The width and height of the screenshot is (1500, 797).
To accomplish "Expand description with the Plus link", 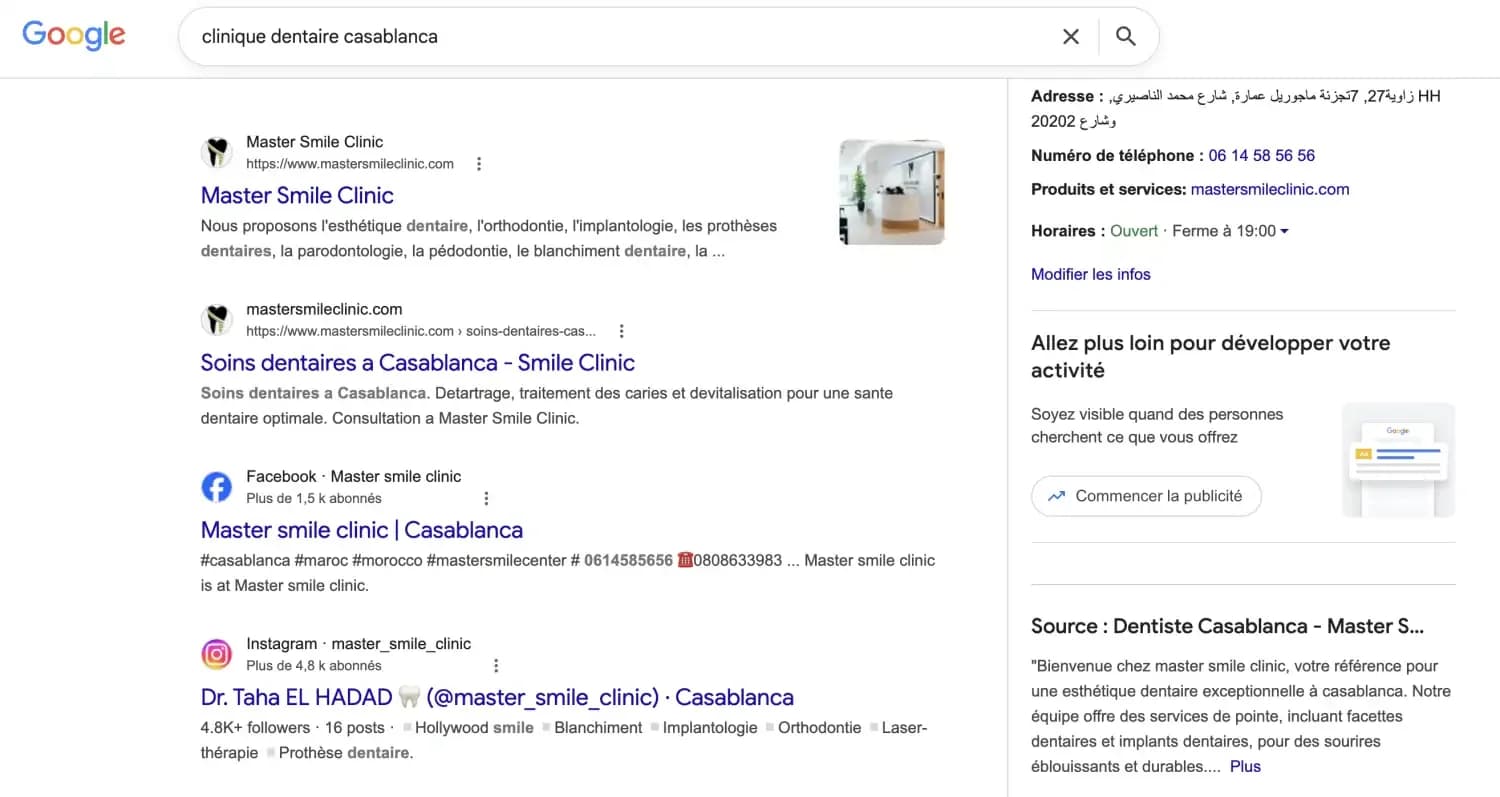I will click(x=1245, y=767).
